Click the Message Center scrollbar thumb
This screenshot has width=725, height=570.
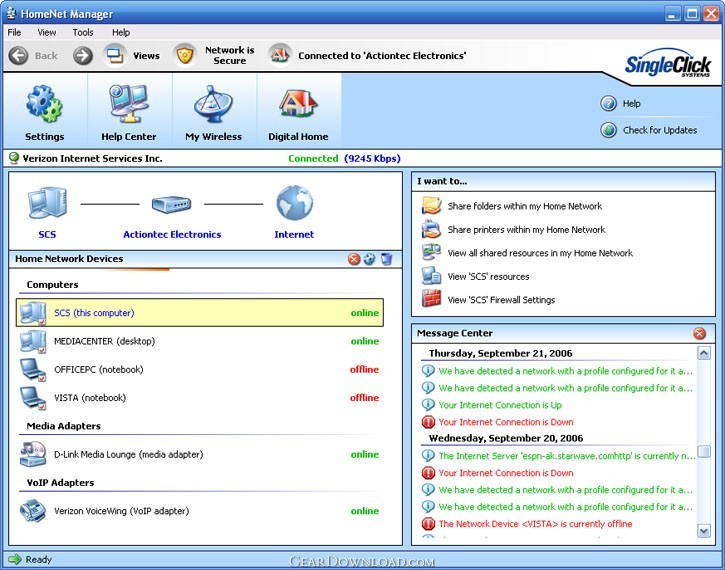(x=704, y=451)
